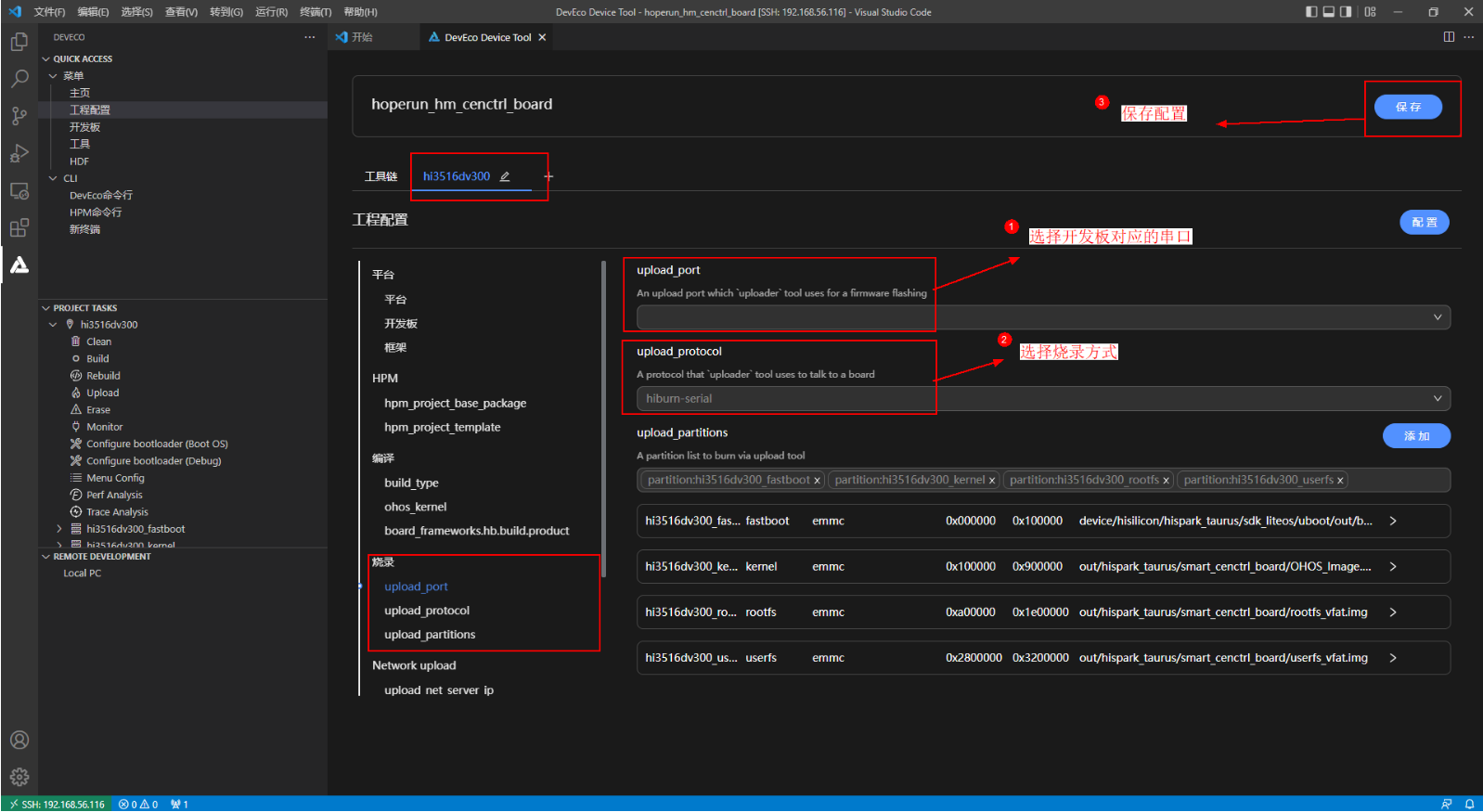
Task: Open the 编辑(E) menu
Action: click(x=93, y=12)
